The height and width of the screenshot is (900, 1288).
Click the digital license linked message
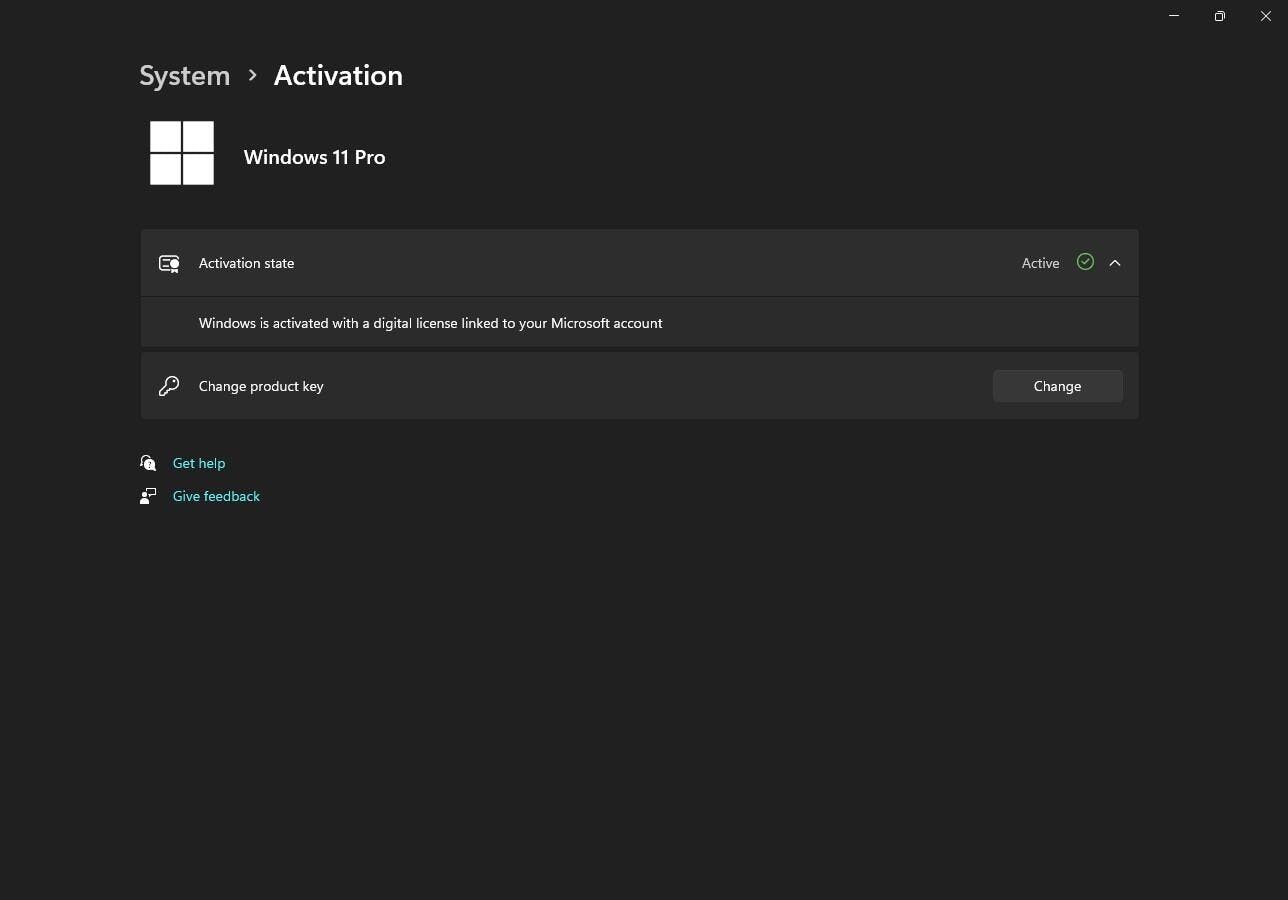click(430, 323)
